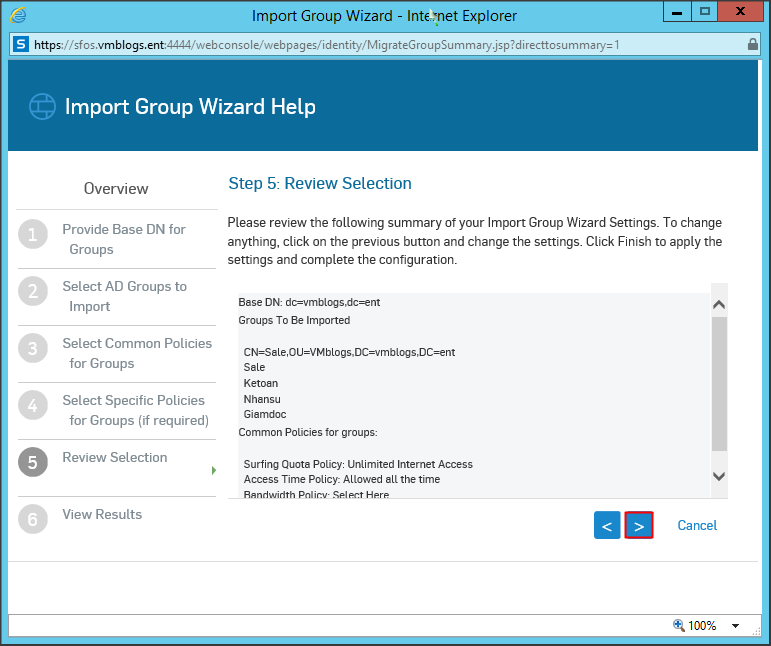Click the summary box scrollbar thumb

719,383
